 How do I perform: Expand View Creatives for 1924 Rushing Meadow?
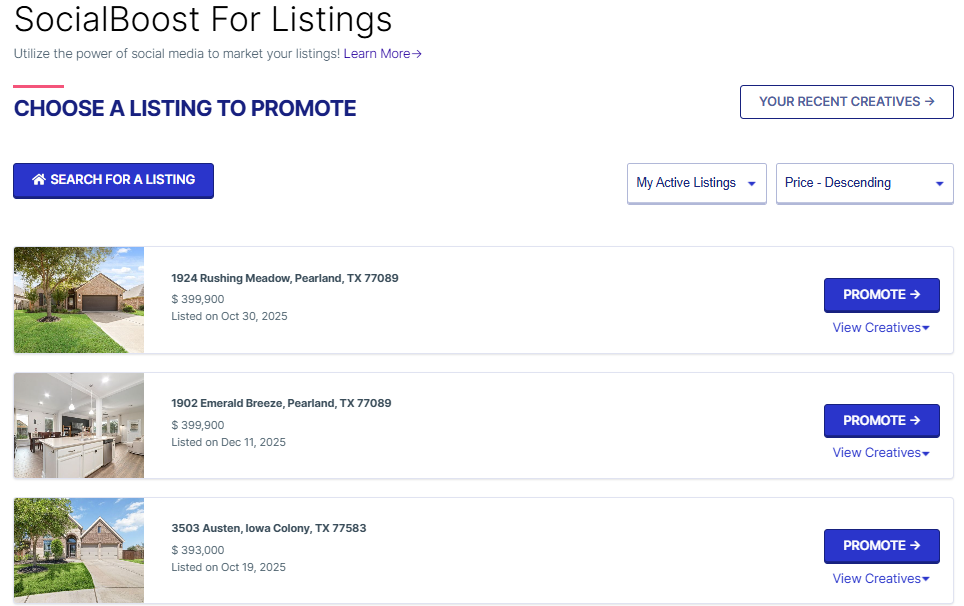pyautogui.click(x=880, y=328)
